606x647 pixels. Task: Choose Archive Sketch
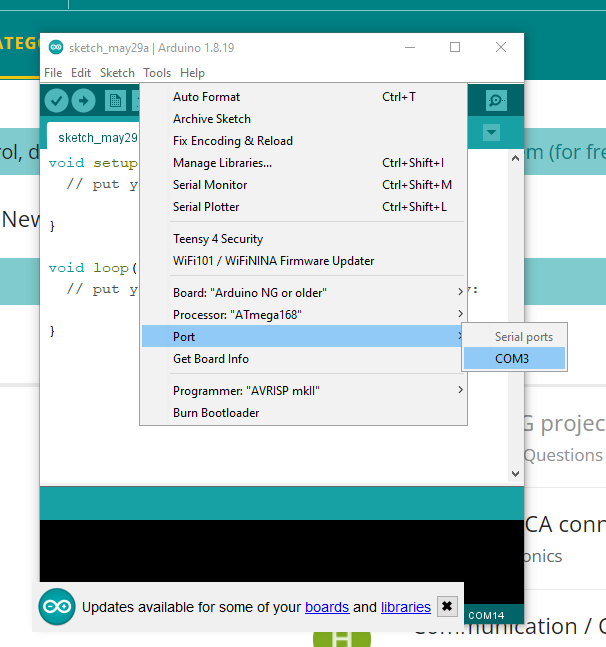coord(303,119)
